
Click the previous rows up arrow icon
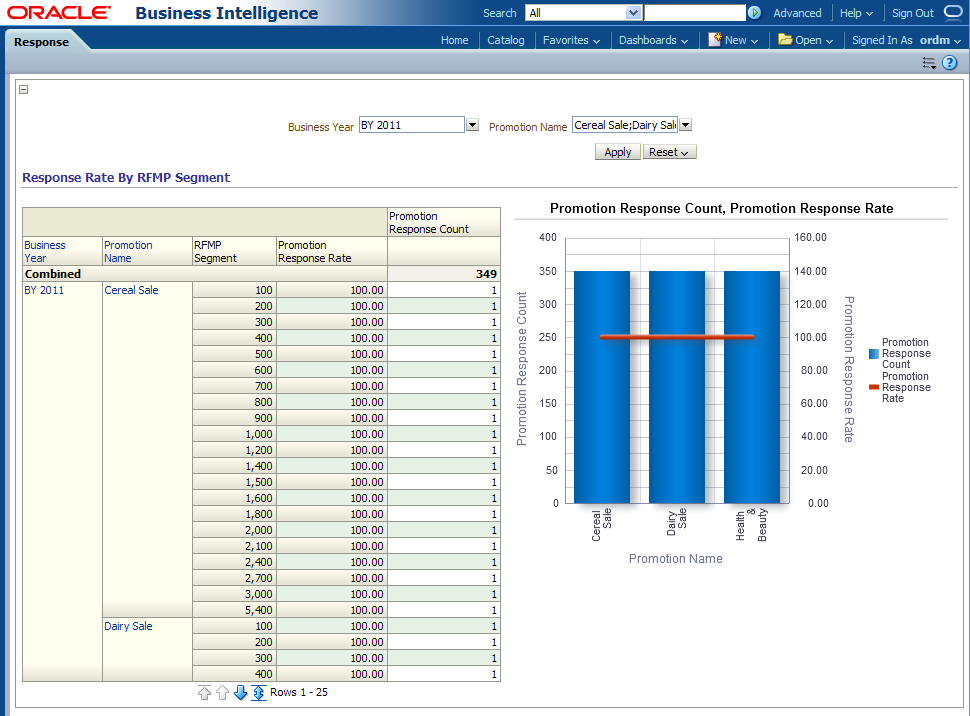[223, 692]
